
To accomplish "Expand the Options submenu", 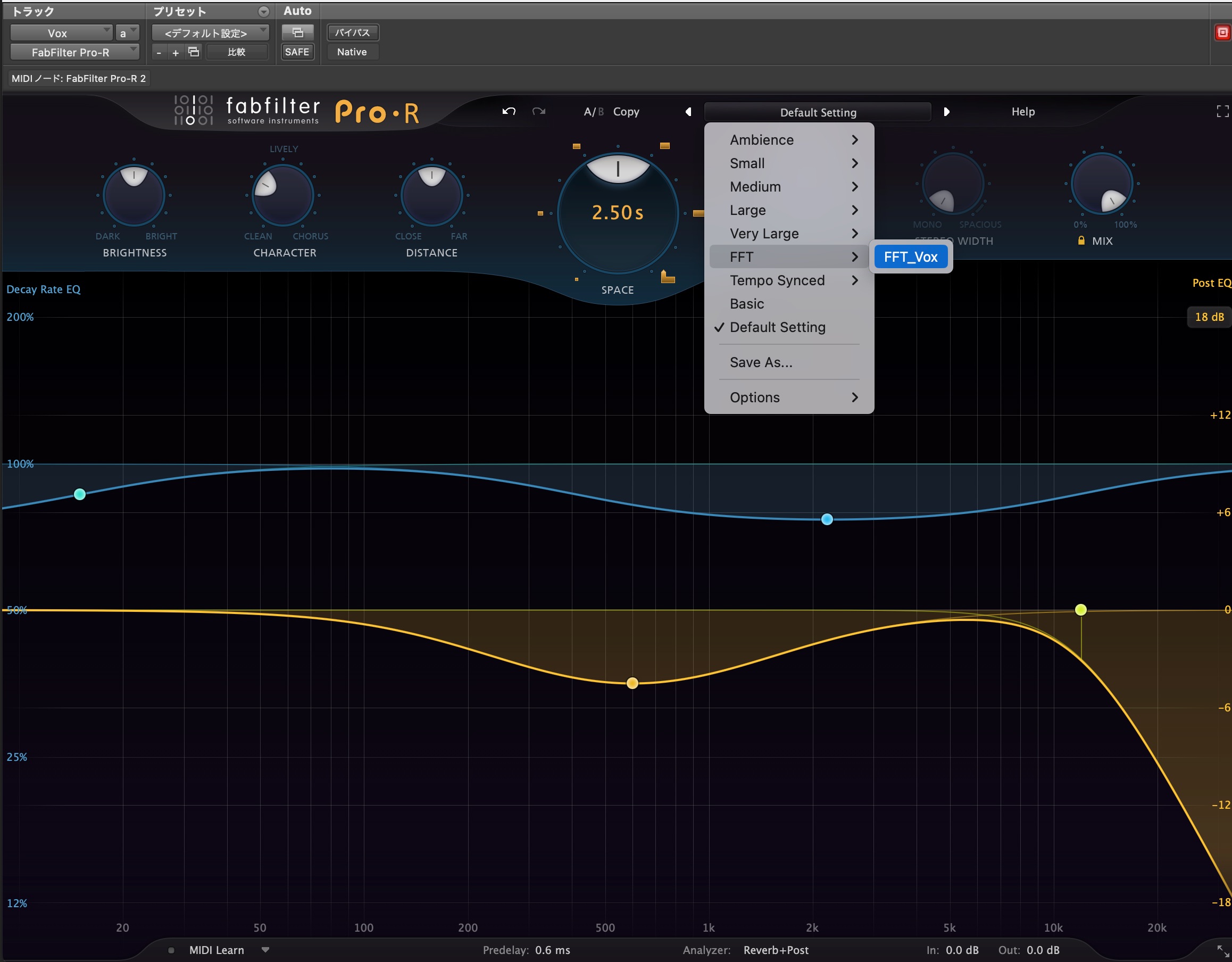I will (789, 397).
